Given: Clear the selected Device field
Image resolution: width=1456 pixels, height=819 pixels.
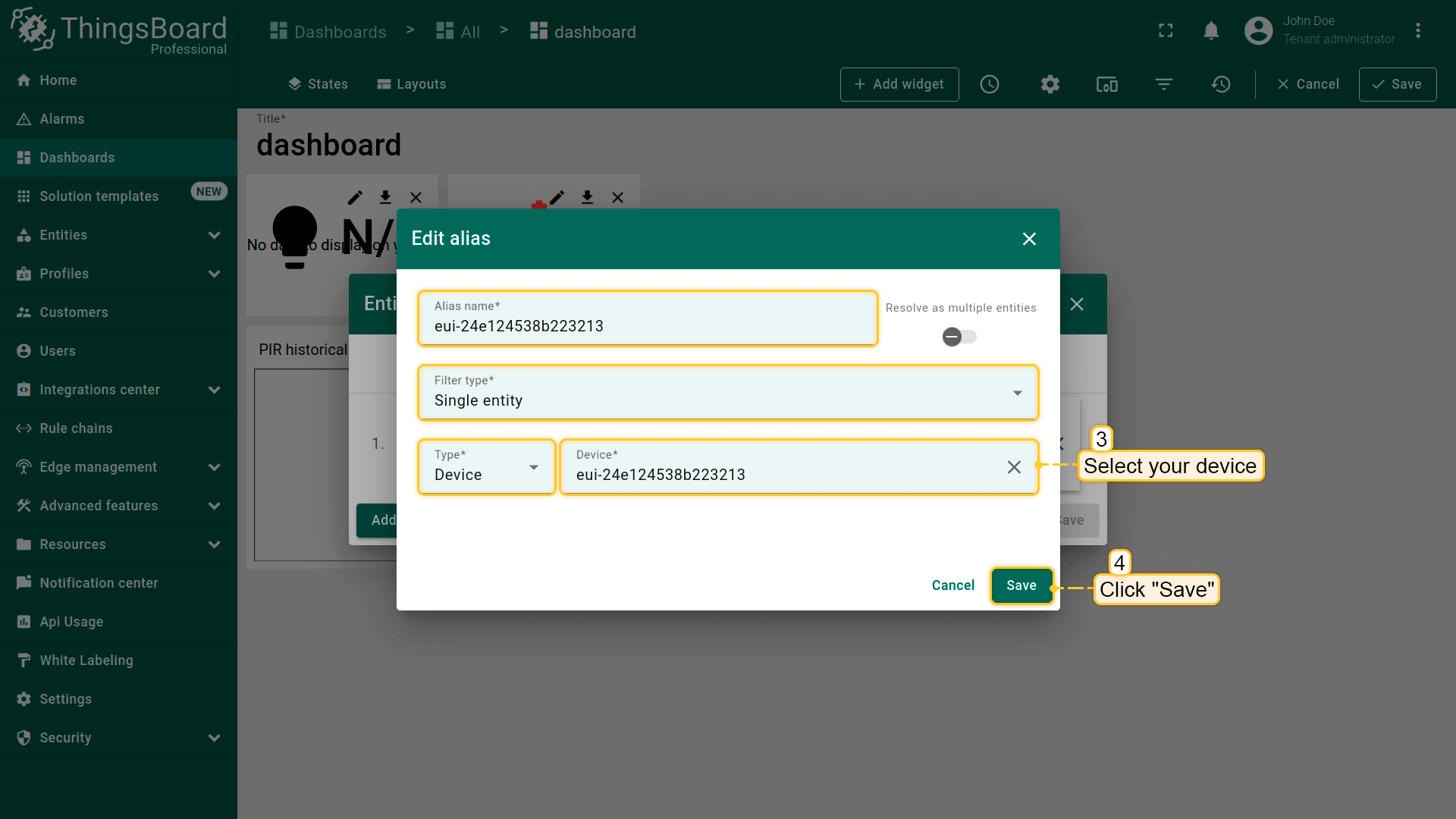Looking at the screenshot, I should [x=1014, y=467].
